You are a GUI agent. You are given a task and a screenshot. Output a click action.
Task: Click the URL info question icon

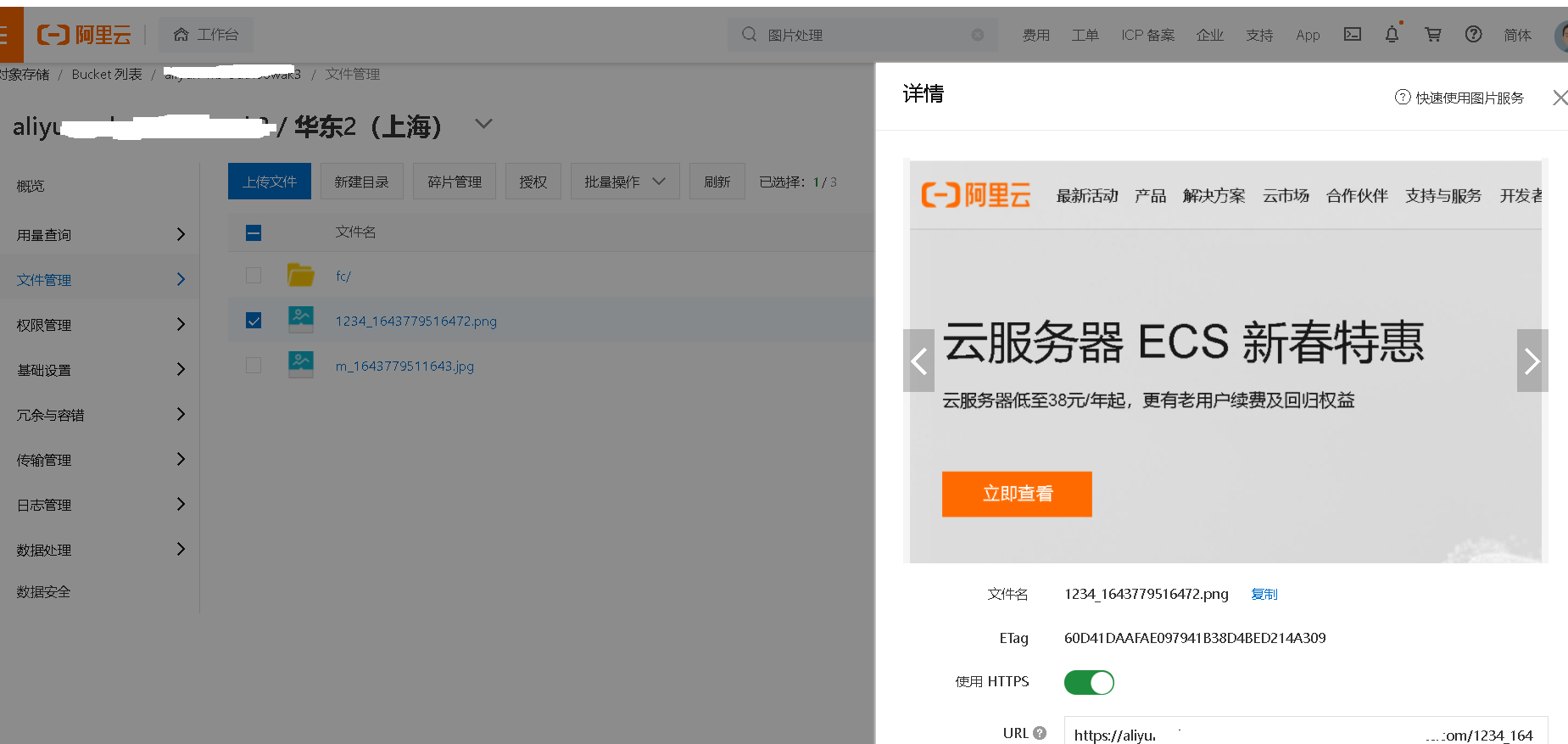coord(1041,733)
